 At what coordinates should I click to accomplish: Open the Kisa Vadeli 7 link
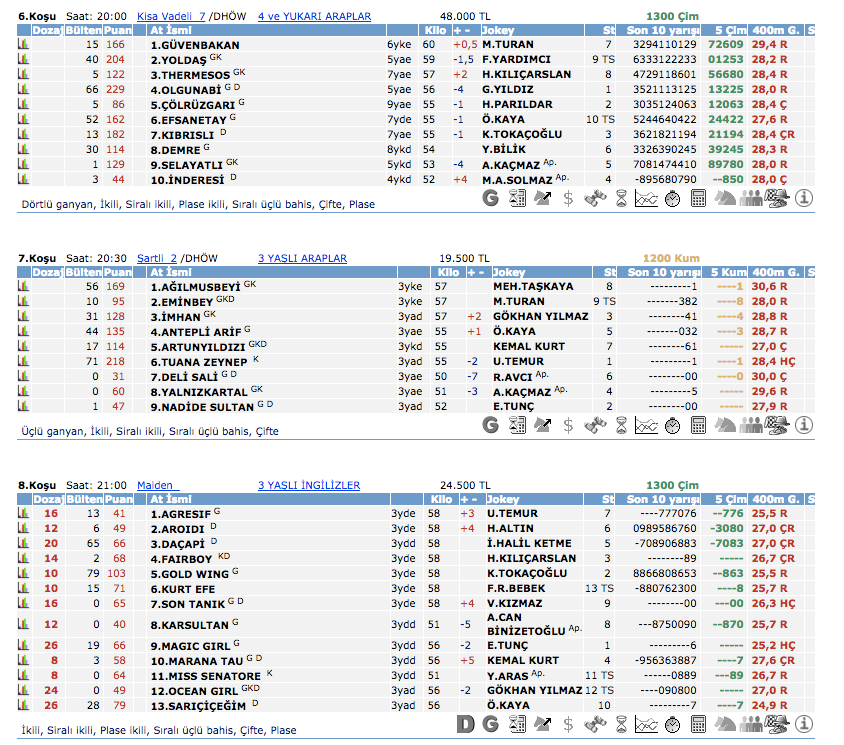point(170,17)
